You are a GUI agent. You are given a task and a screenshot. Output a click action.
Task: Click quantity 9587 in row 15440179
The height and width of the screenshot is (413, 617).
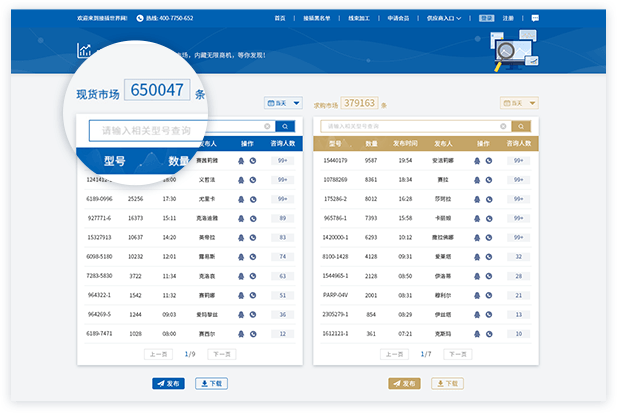click(371, 160)
